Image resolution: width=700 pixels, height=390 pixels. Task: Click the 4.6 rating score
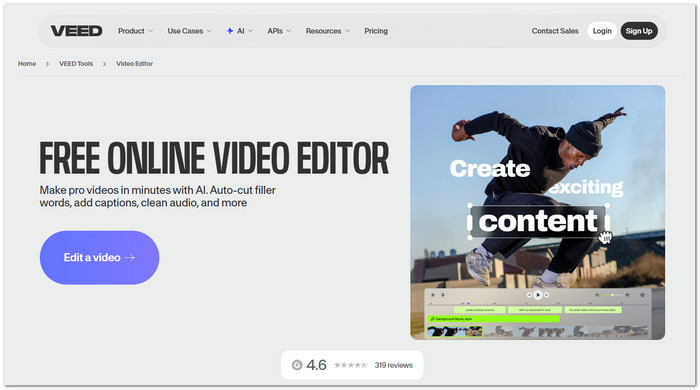point(317,365)
